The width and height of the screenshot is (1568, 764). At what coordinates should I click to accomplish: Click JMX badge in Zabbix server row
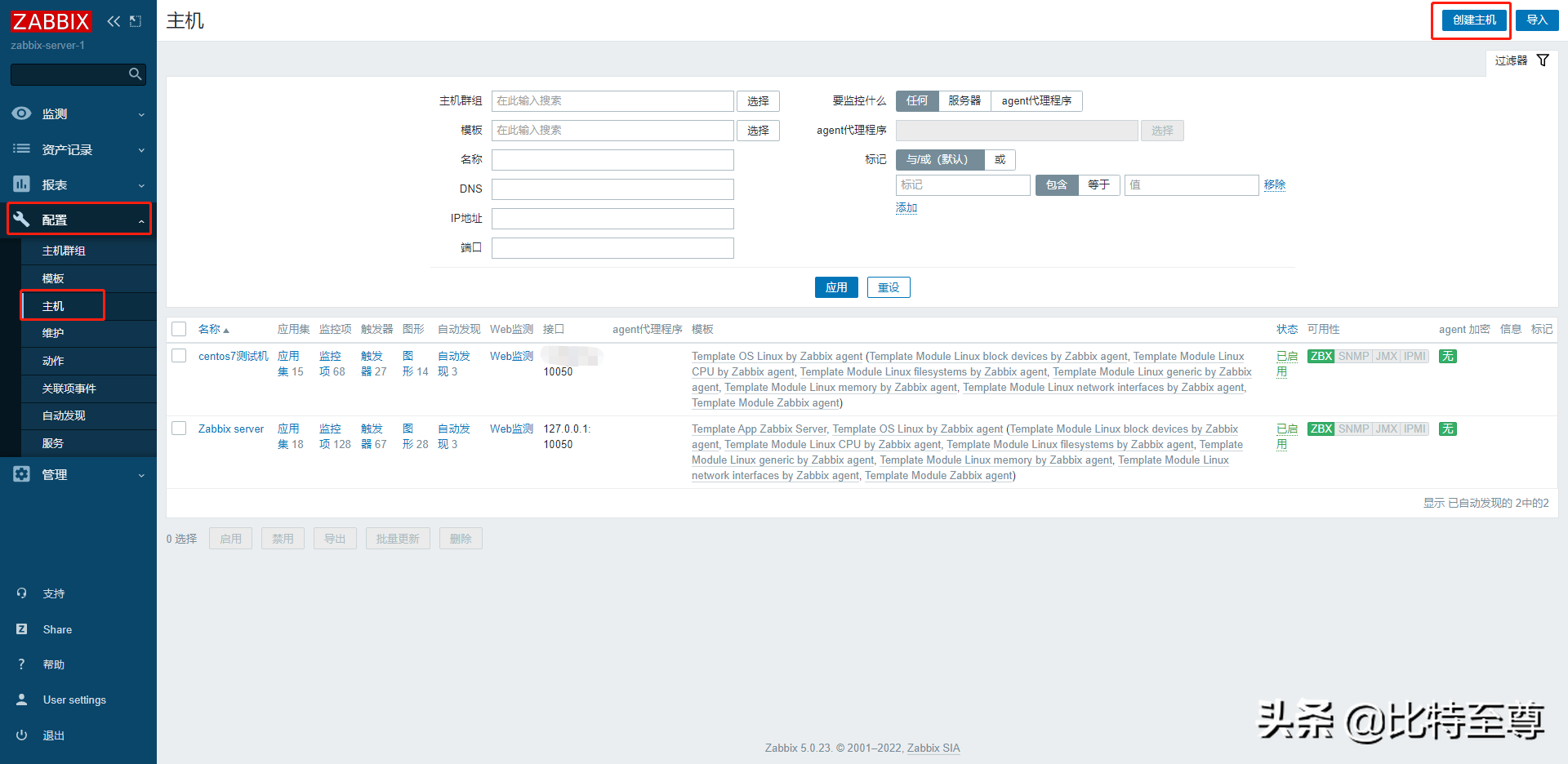coord(1387,429)
